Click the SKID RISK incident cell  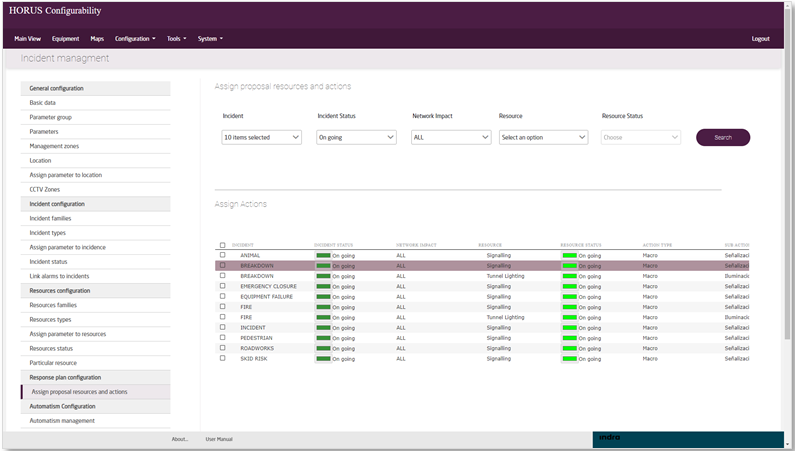click(254, 358)
